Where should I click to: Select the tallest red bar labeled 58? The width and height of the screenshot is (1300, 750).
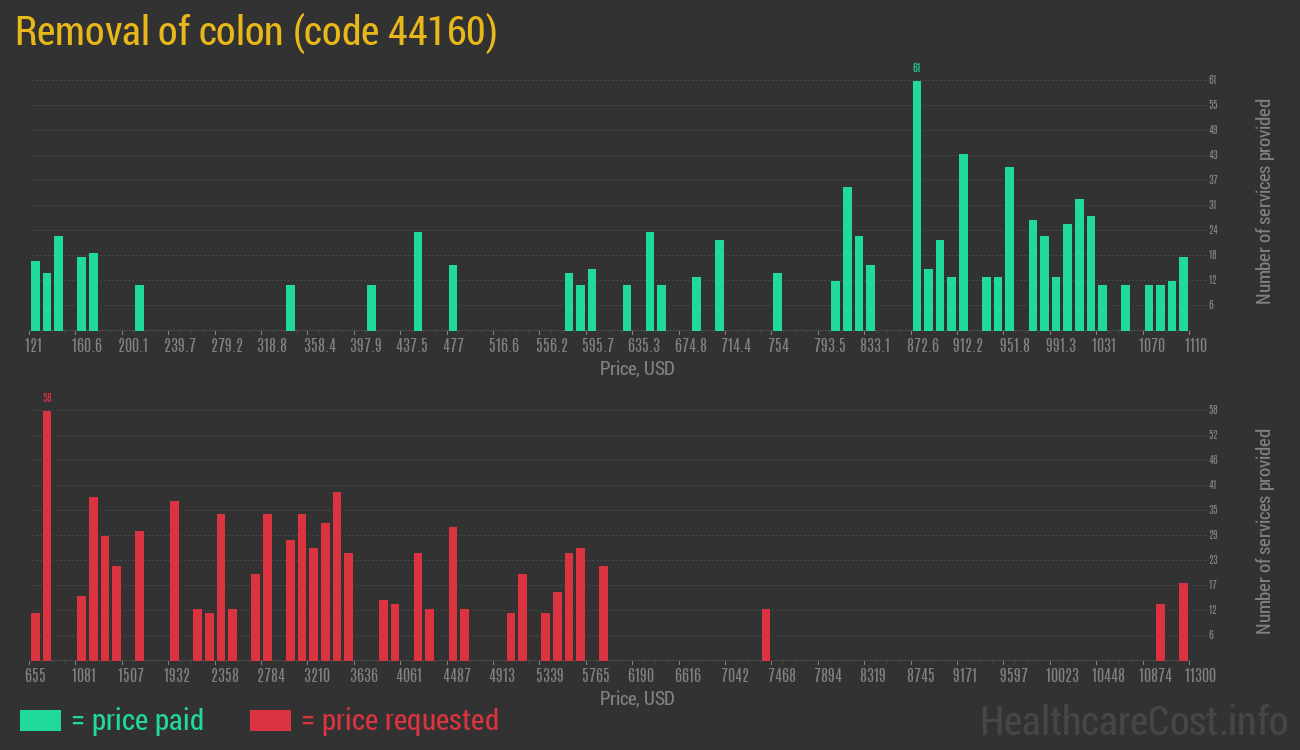tap(47, 535)
